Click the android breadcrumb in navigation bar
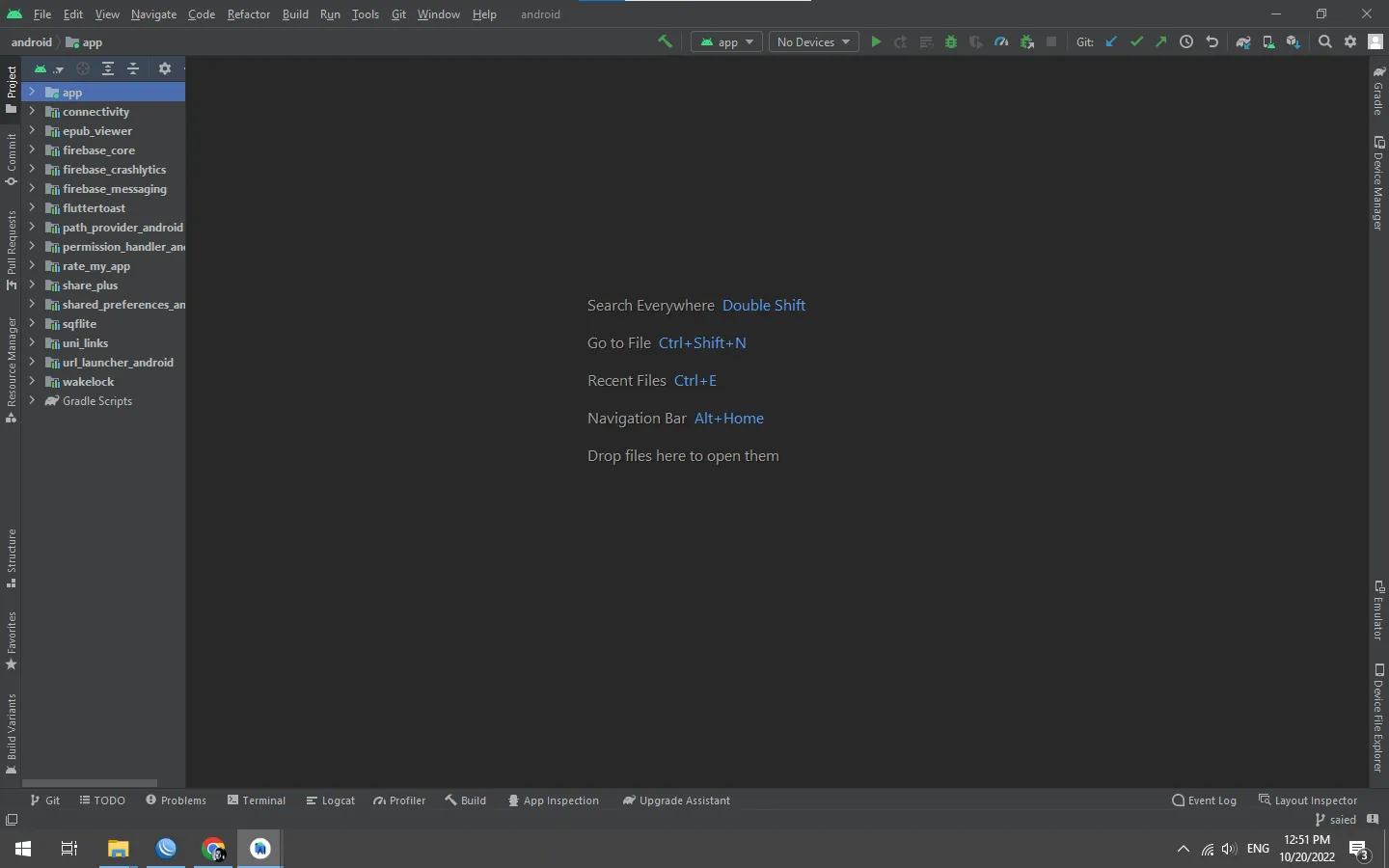 point(32,42)
